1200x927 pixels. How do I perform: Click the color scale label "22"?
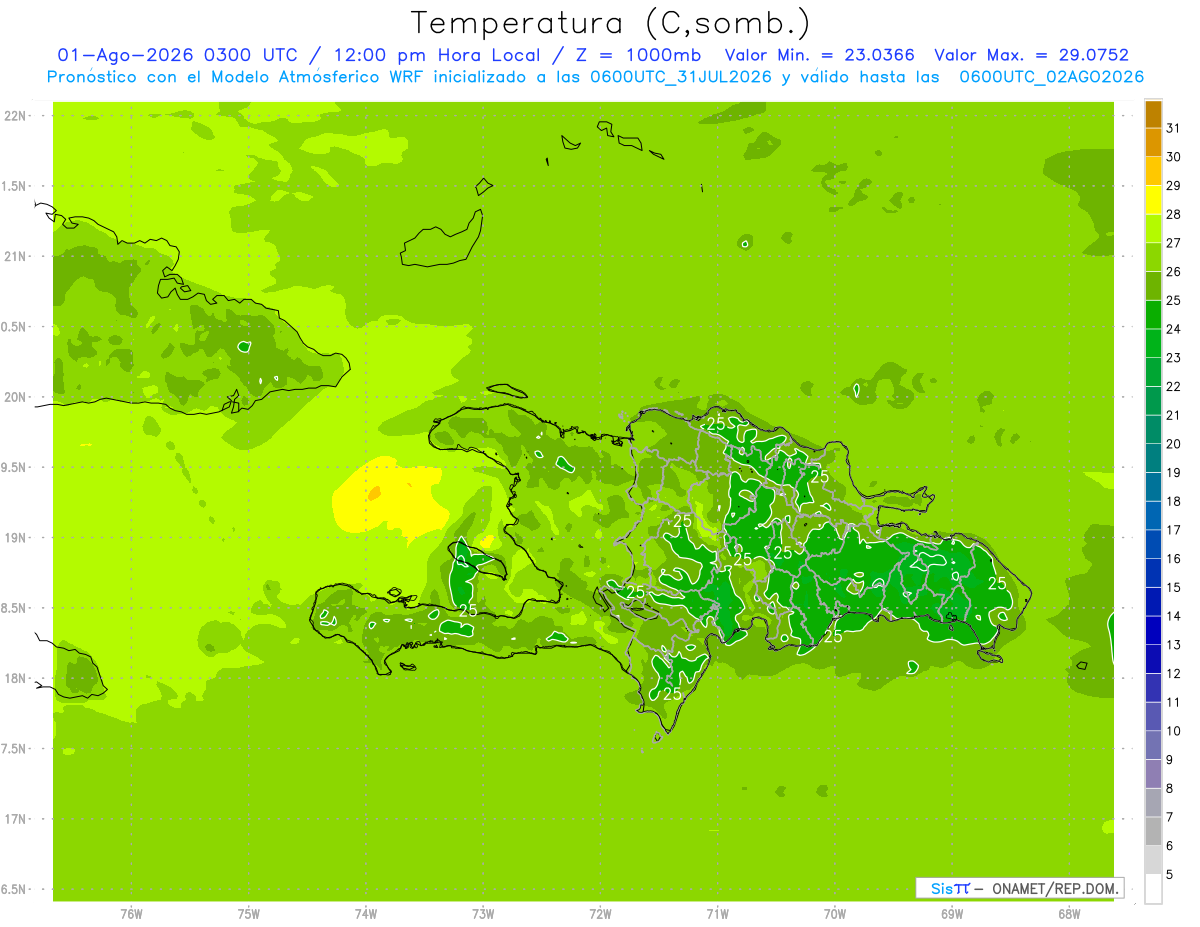tap(1174, 387)
